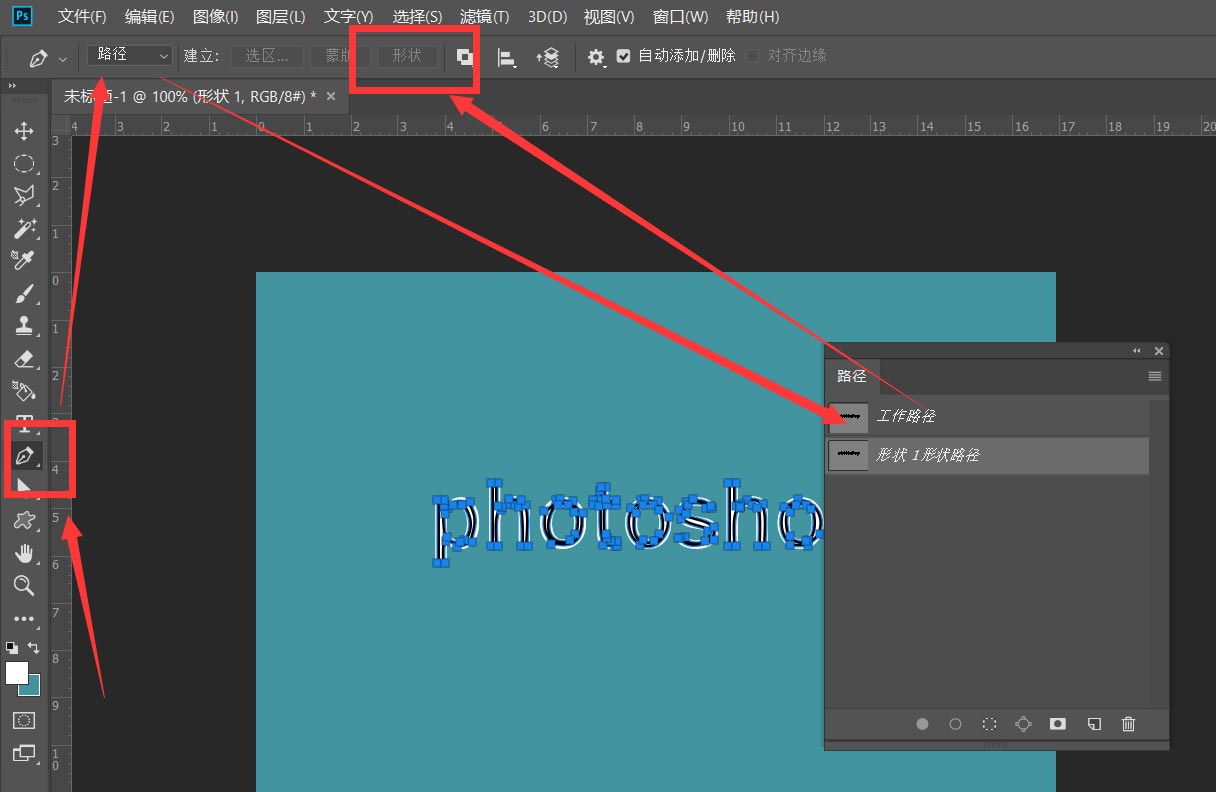Select the Path Selection arrow tool
The height and width of the screenshot is (792, 1216).
click(24, 486)
